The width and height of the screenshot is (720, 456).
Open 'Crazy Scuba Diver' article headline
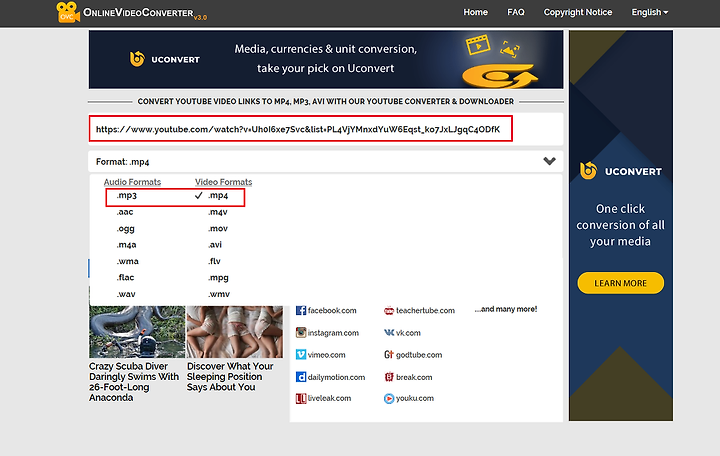coord(134,382)
